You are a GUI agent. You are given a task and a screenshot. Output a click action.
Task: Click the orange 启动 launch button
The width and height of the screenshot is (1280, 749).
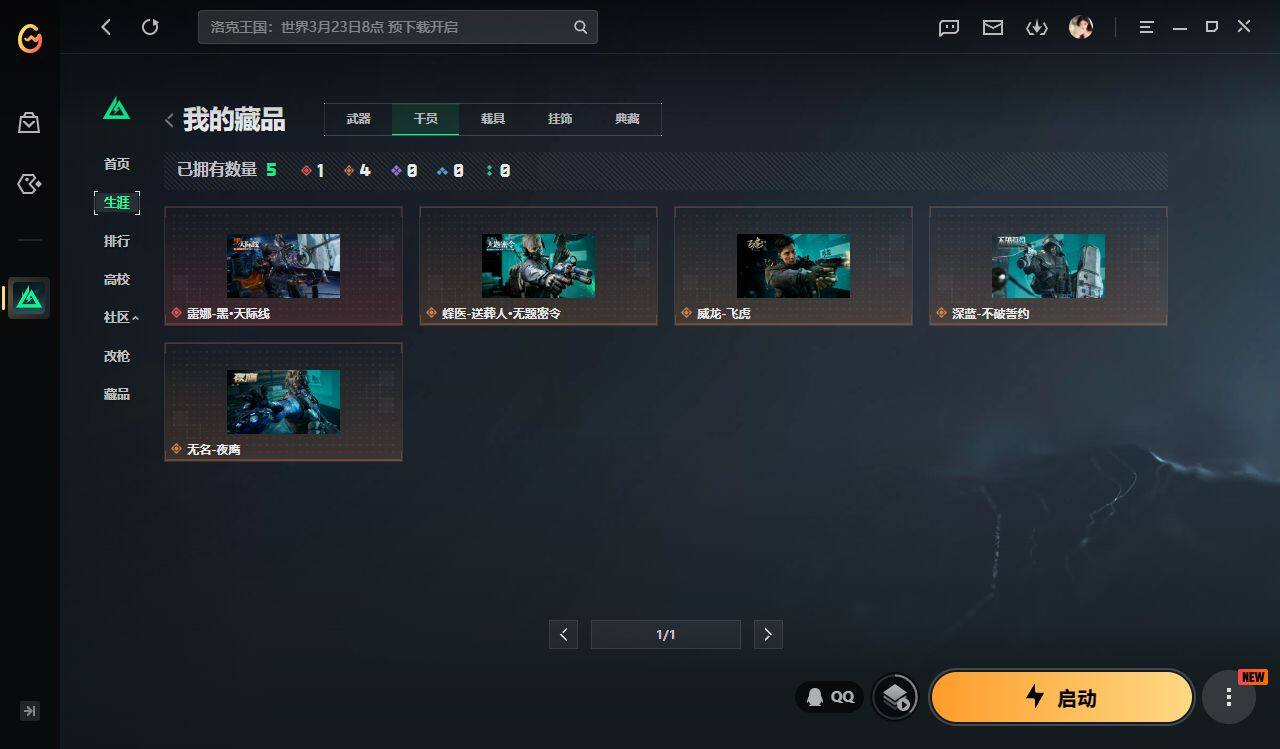pyautogui.click(x=1062, y=697)
